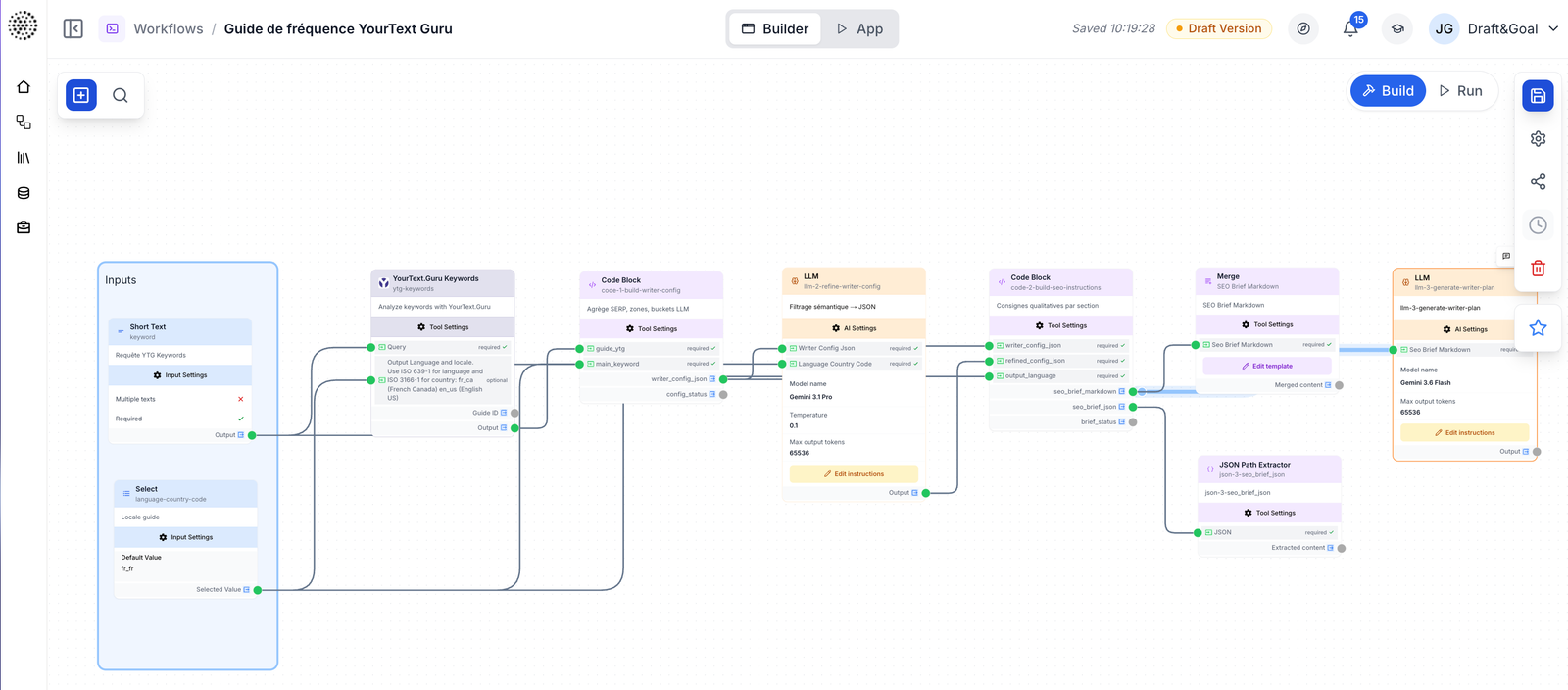
Task: Click the refined_config_json input row
Action: pyautogui.click(x=1061, y=361)
